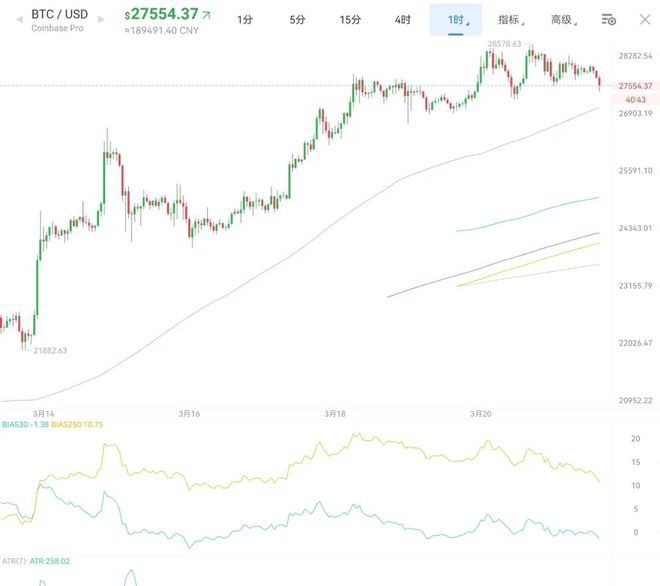The height and width of the screenshot is (586, 660).
Task: Click the green price trend arrow
Action: [x=205, y=15]
